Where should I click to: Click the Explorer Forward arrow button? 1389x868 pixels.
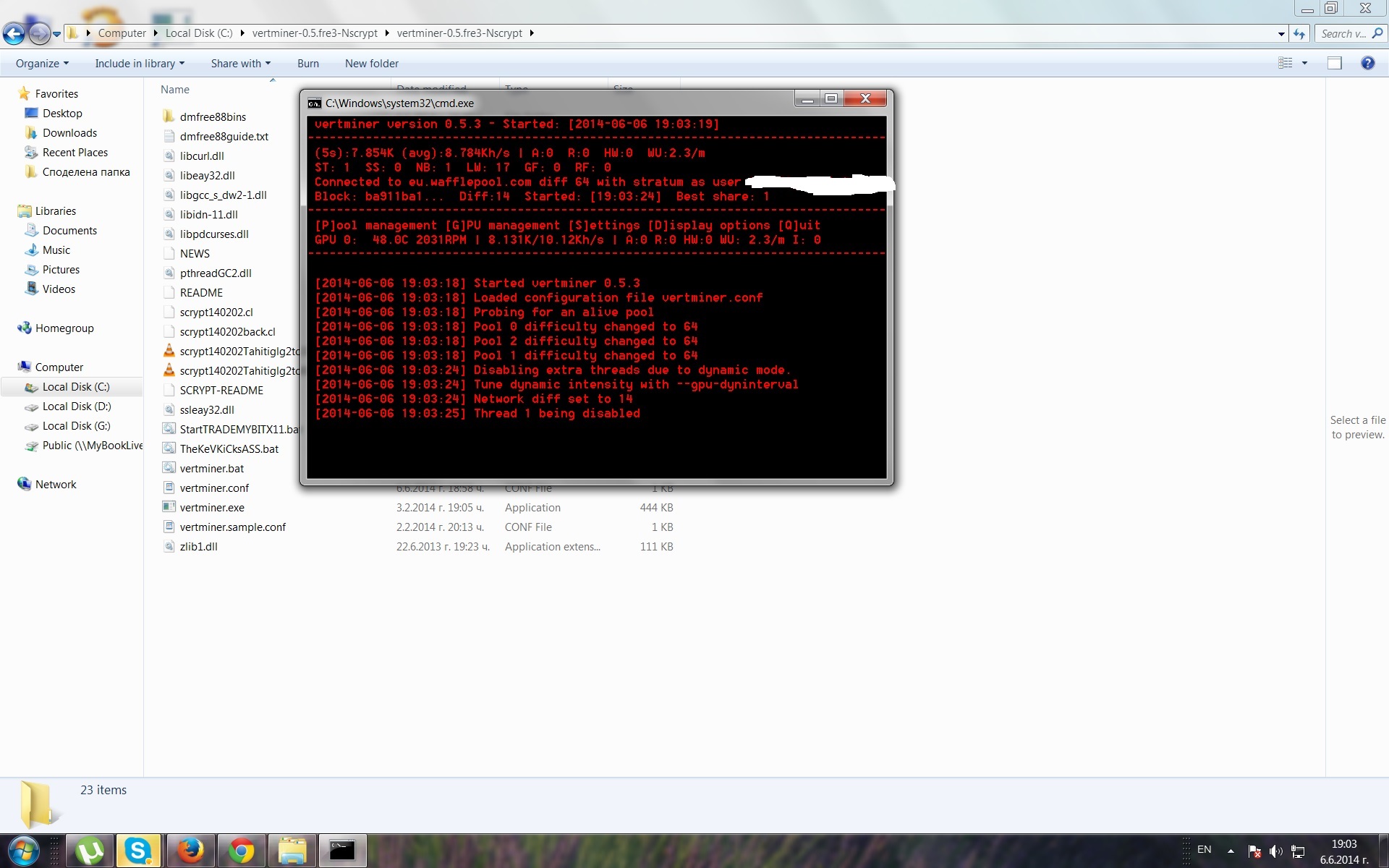click(38, 33)
